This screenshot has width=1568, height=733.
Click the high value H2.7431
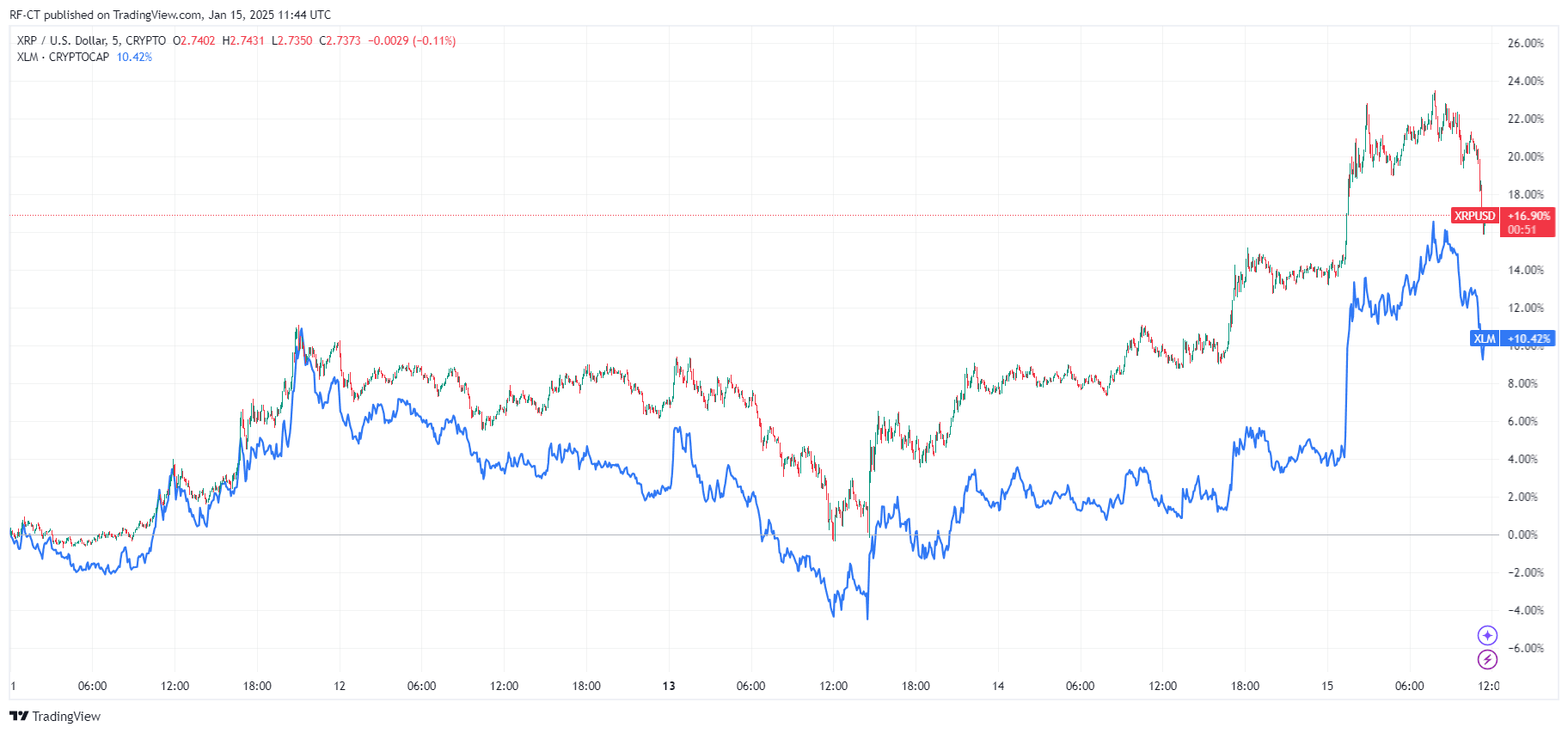coord(243,40)
